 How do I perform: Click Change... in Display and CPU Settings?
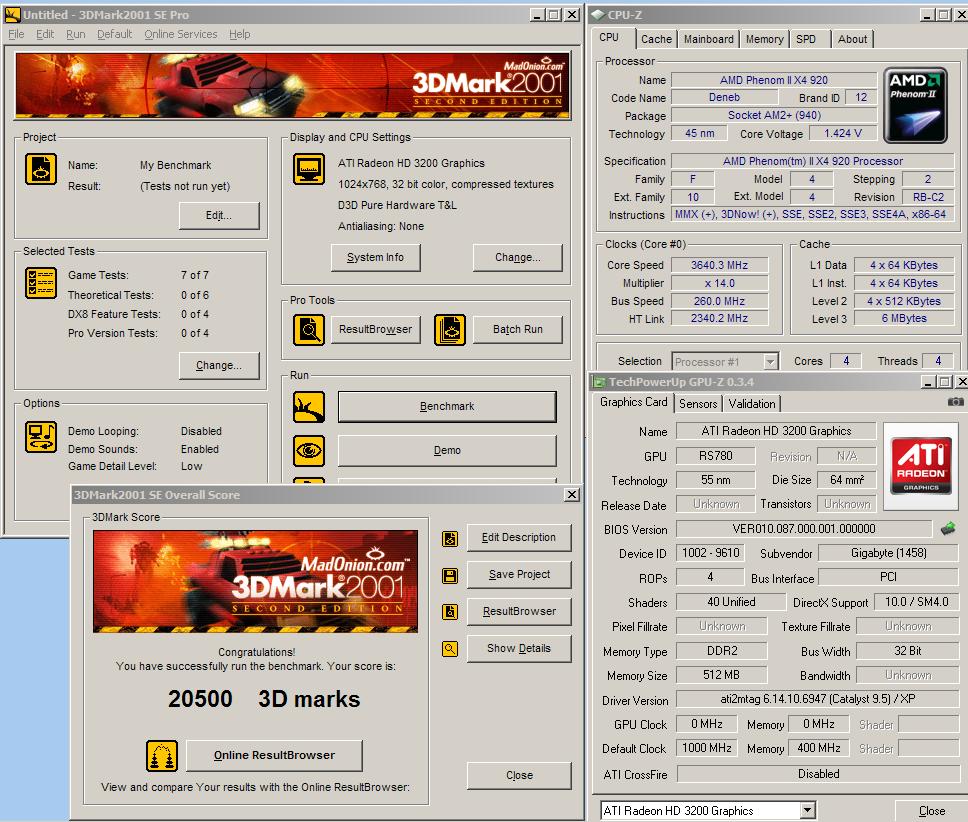(x=517, y=257)
